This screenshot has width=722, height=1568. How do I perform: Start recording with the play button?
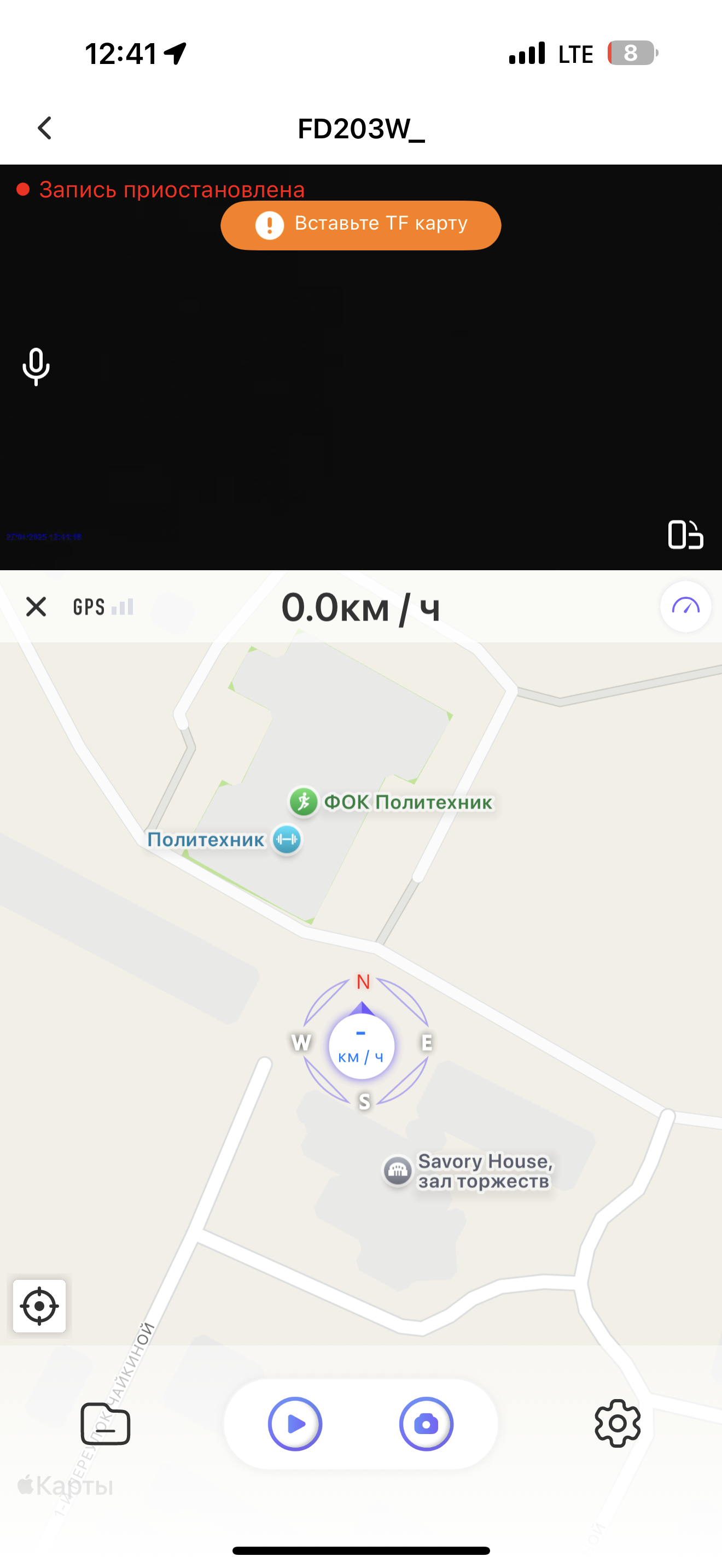(295, 1424)
